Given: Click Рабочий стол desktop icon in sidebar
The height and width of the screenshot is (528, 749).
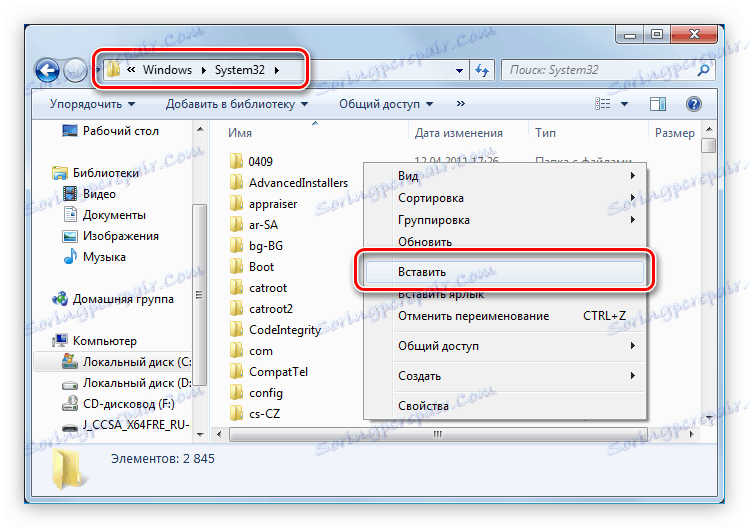Looking at the screenshot, I should 70,130.
